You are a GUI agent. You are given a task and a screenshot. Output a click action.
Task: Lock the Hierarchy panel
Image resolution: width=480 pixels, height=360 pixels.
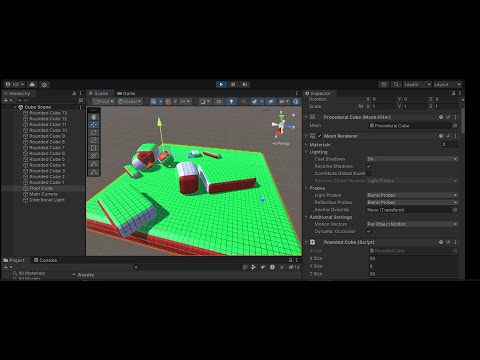tap(74, 93)
